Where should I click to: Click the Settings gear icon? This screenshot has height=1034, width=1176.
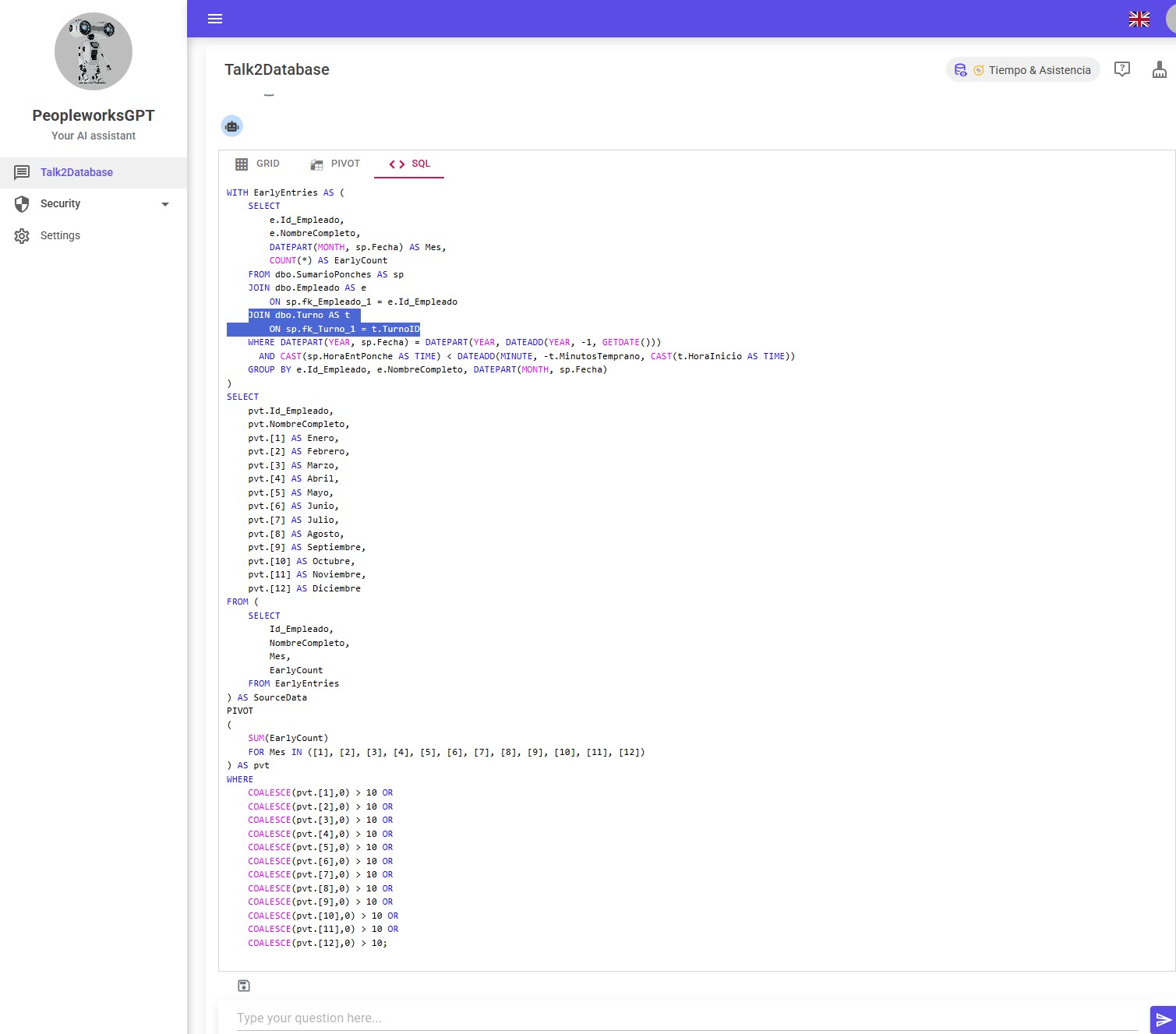point(22,236)
